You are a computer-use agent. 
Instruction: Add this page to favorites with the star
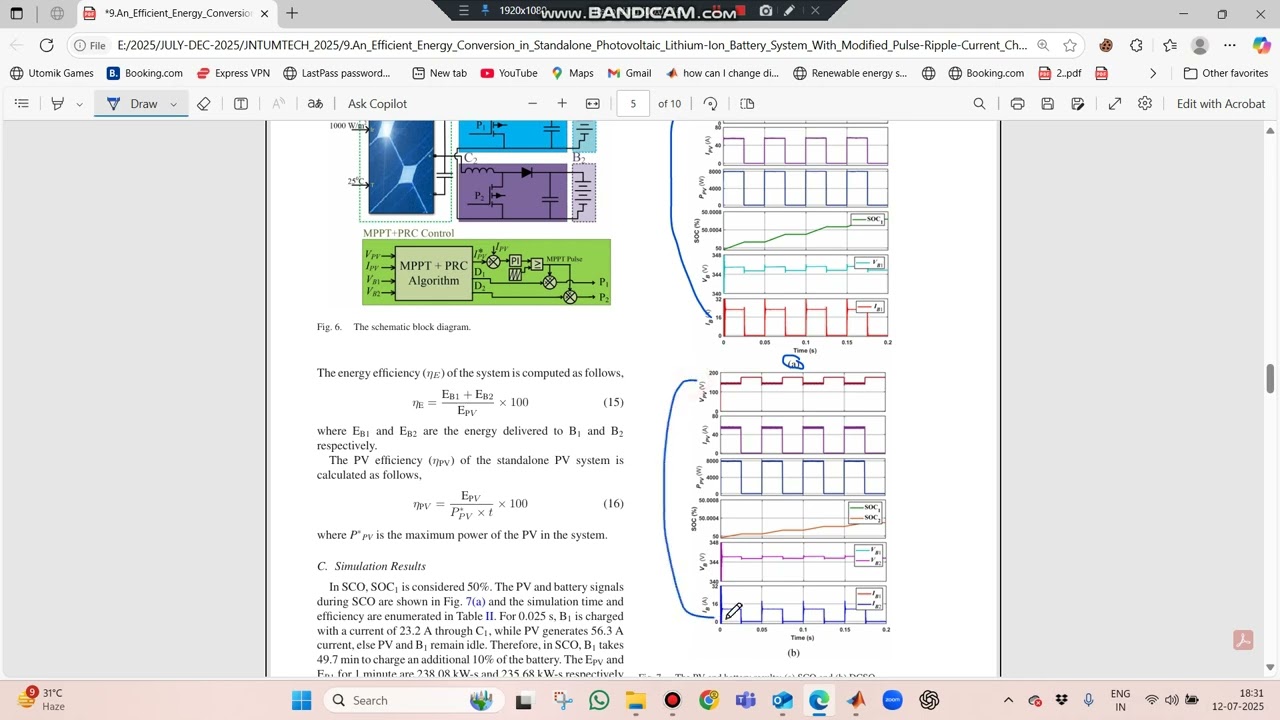coord(1070,45)
